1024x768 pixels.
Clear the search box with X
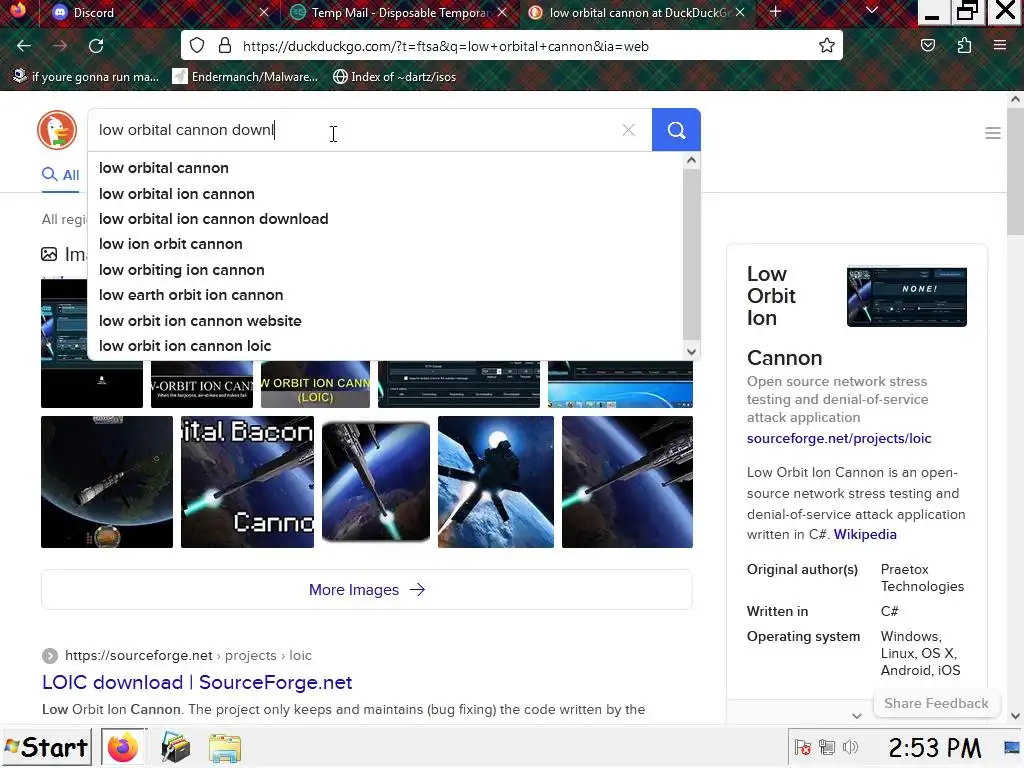[628, 130]
